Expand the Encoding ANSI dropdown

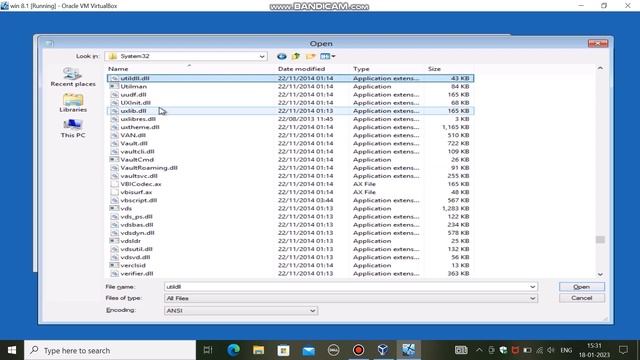point(312,311)
